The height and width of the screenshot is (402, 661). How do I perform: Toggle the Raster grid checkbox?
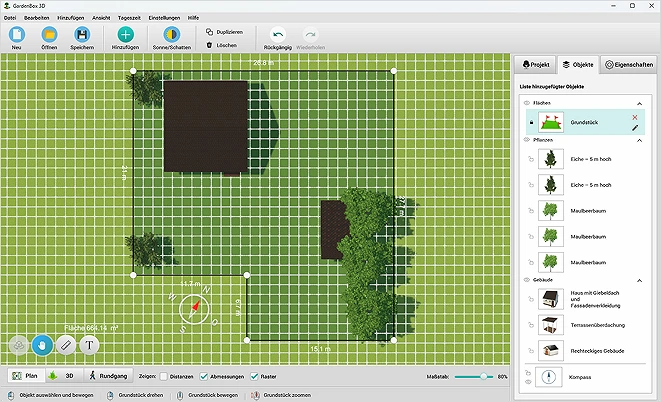point(254,376)
